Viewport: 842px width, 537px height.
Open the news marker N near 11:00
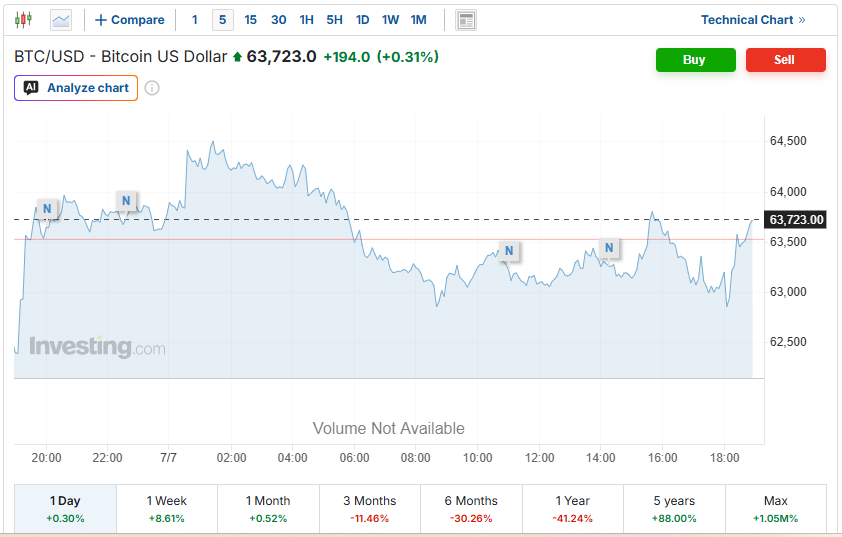click(509, 251)
